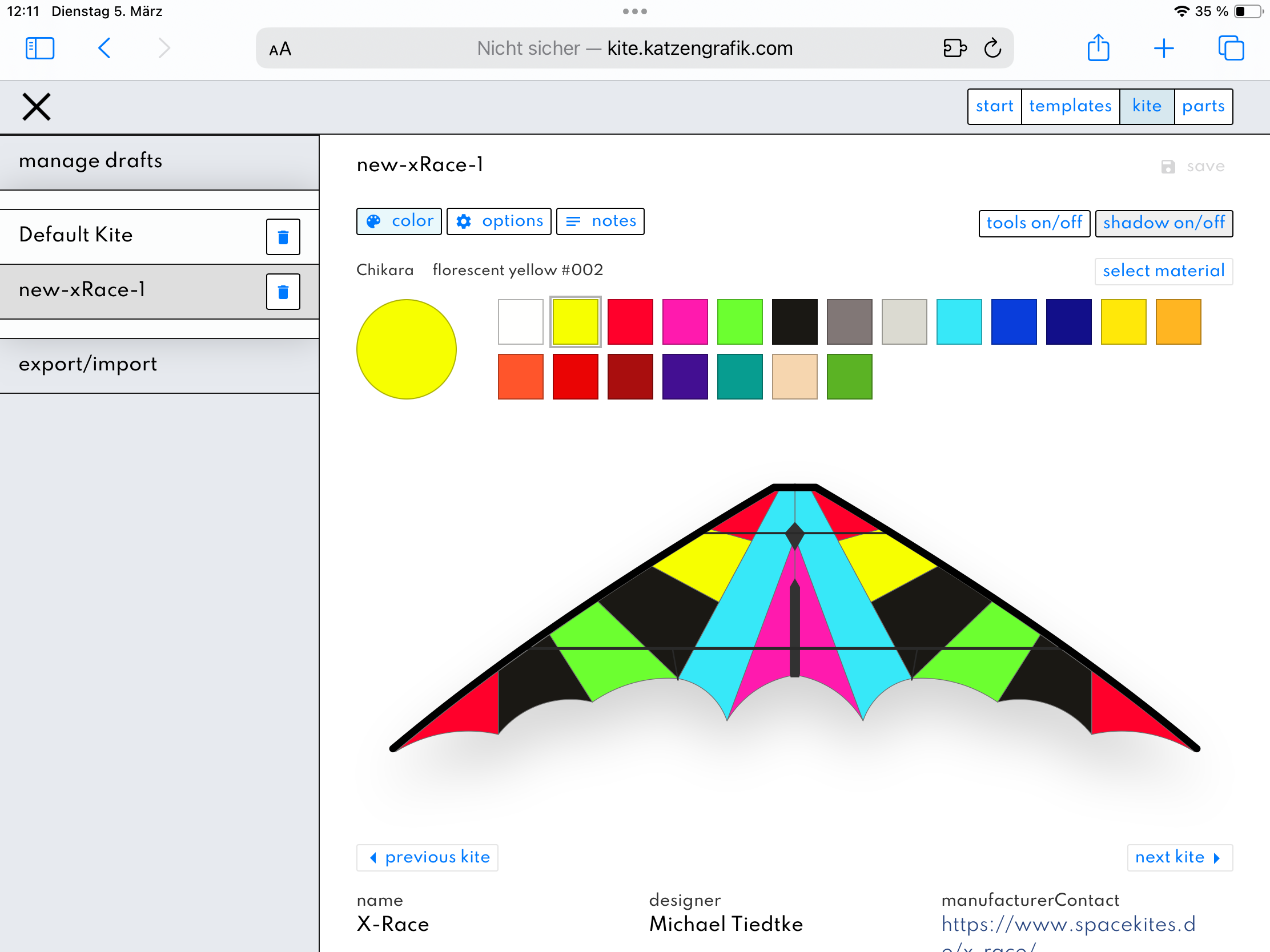
Task: Delete the Default Kite draft via trash icon
Action: pyautogui.click(x=283, y=237)
